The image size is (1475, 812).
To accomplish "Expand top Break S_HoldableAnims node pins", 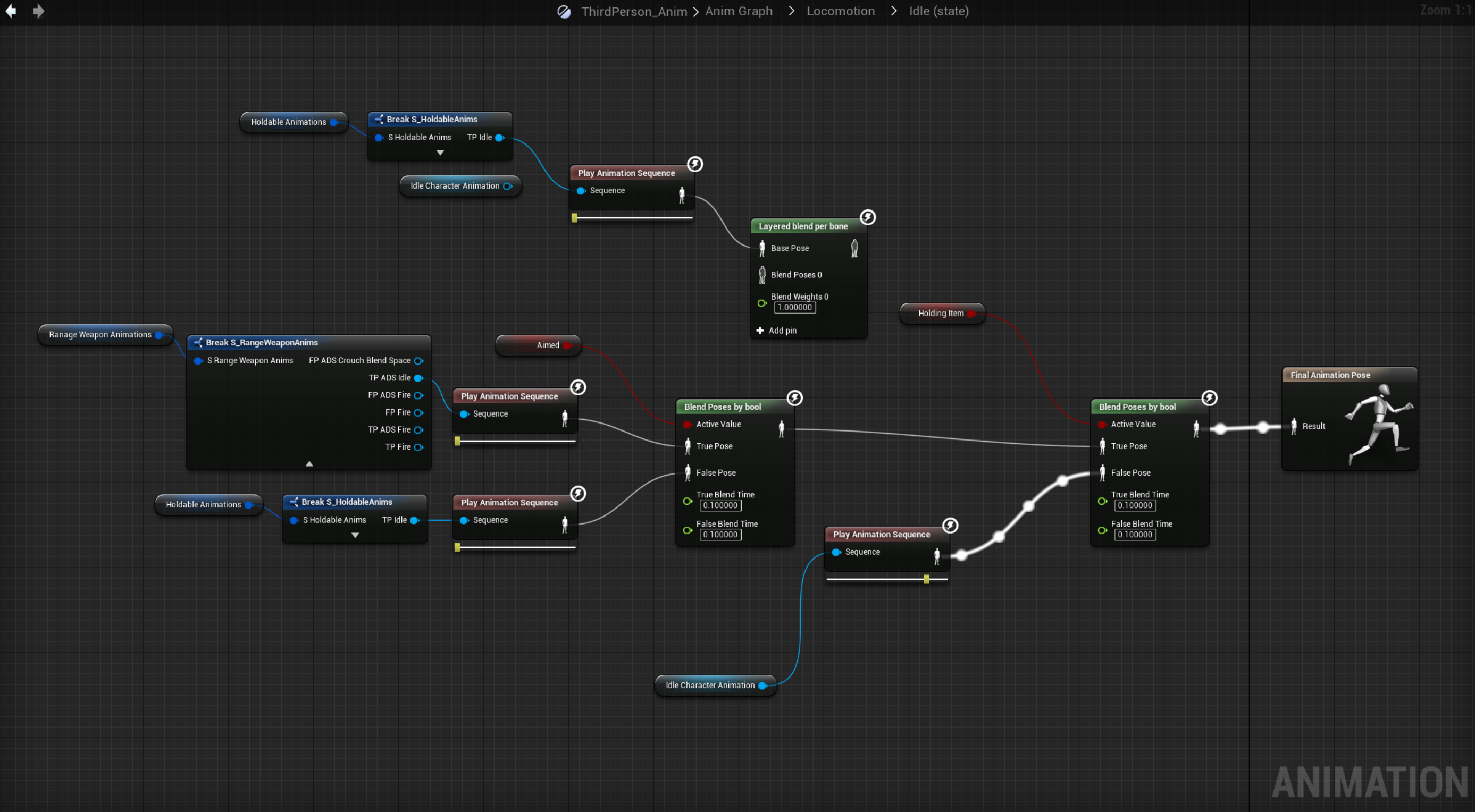I will click(x=440, y=153).
